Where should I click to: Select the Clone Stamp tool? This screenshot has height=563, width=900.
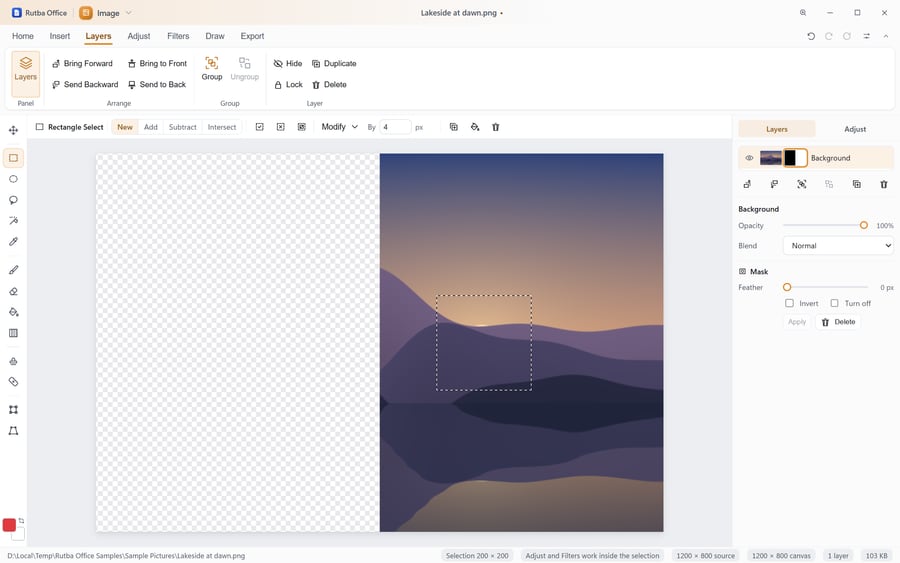(13, 361)
